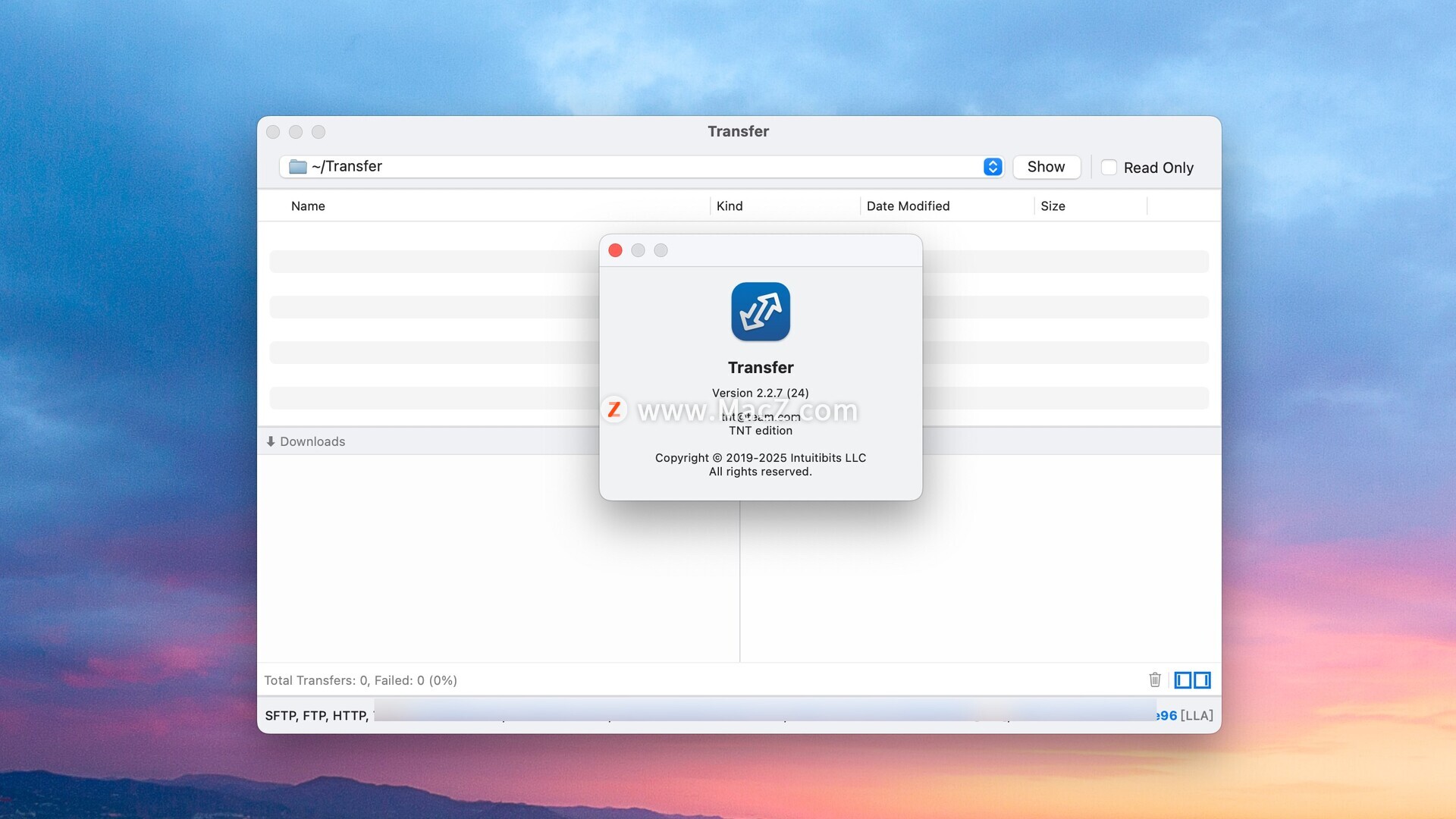Click the Transfer app icon in About dialog

pyautogui.click(x=761, y=312)
